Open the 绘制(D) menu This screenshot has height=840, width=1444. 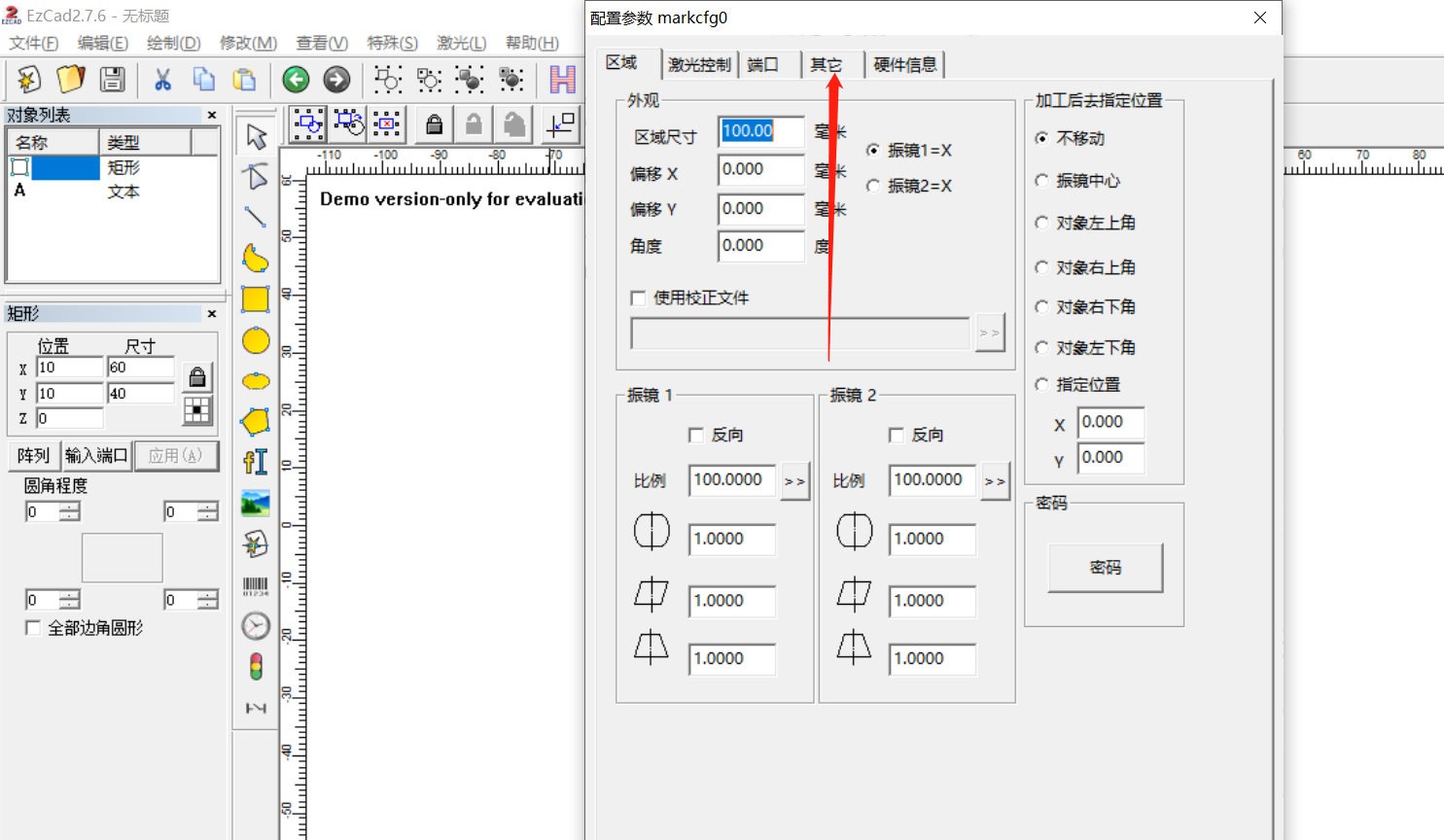[x=173, y=43]
